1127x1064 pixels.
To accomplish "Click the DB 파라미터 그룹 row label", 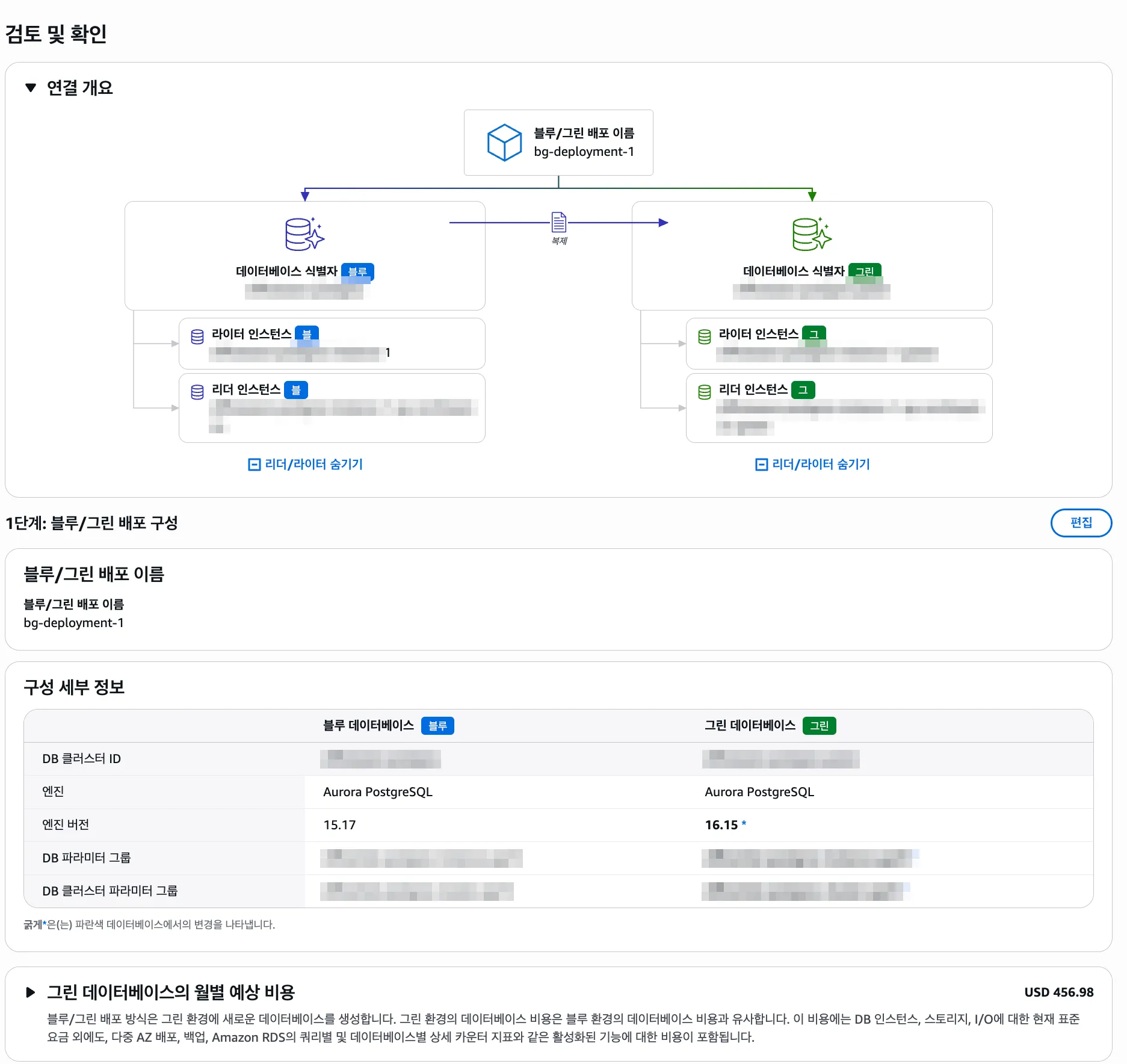I will point(86,858).
